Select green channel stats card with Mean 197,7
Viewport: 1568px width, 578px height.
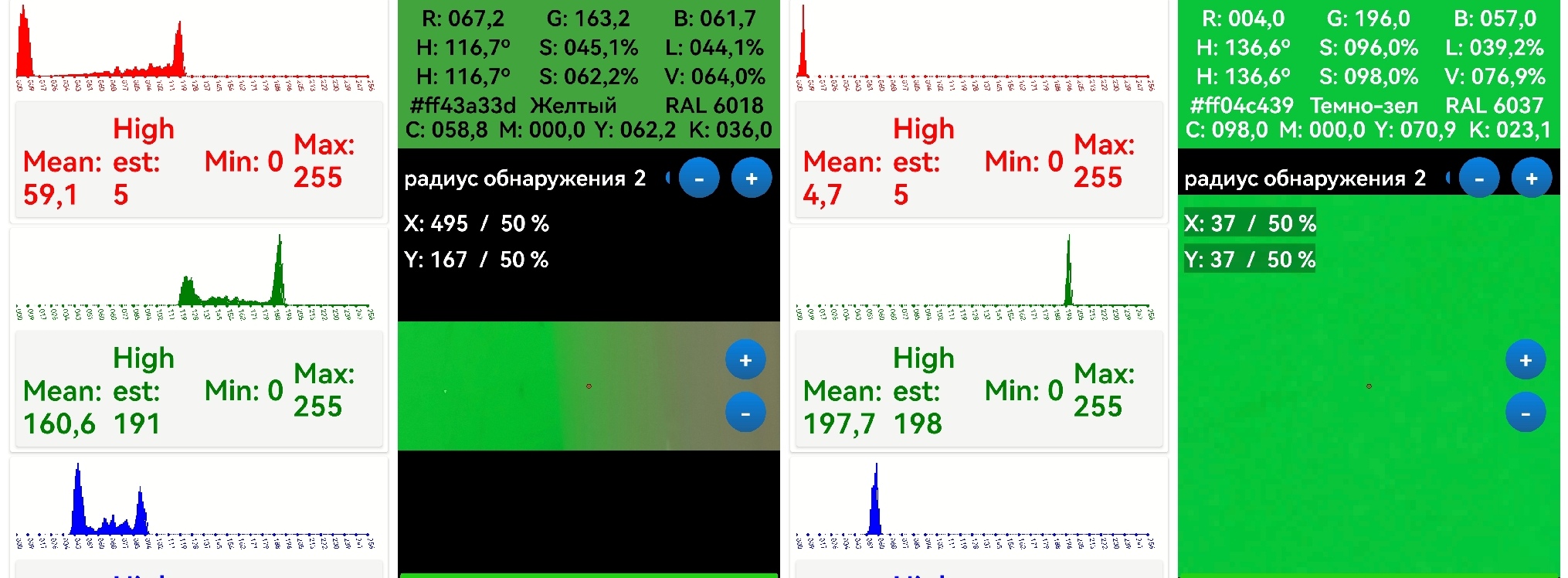pyautogui.click(x=979, y=390)
